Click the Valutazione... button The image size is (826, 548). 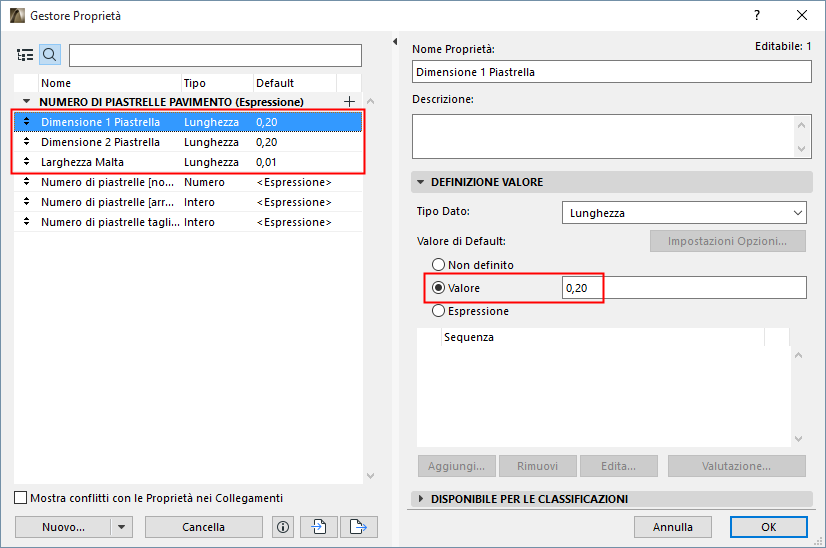pos(736,466)
